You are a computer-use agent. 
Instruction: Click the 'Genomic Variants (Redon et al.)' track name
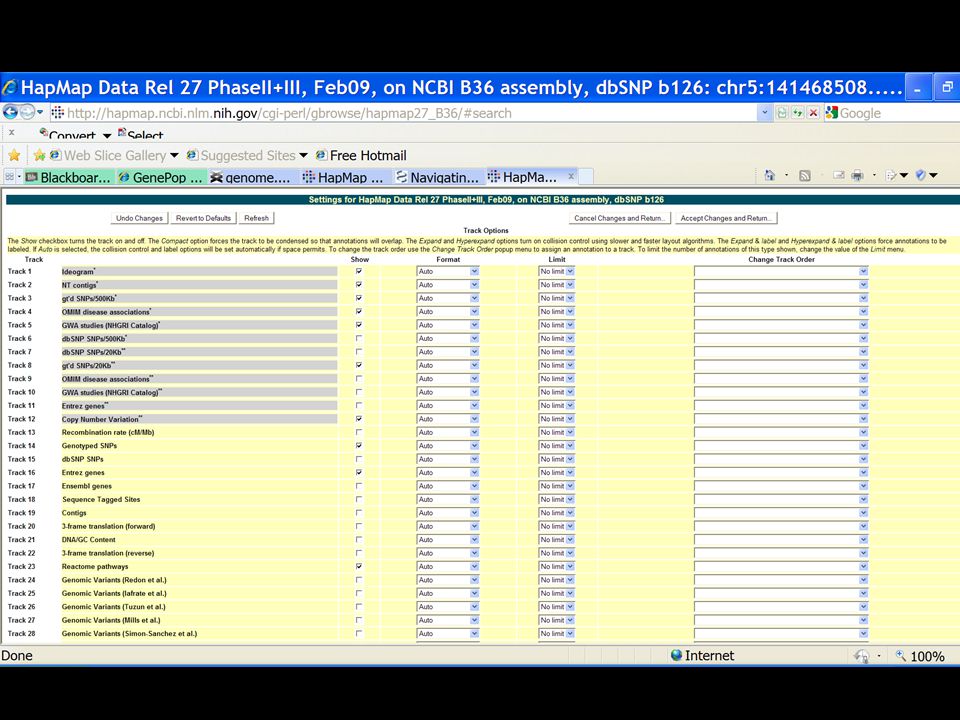(114, 580)
